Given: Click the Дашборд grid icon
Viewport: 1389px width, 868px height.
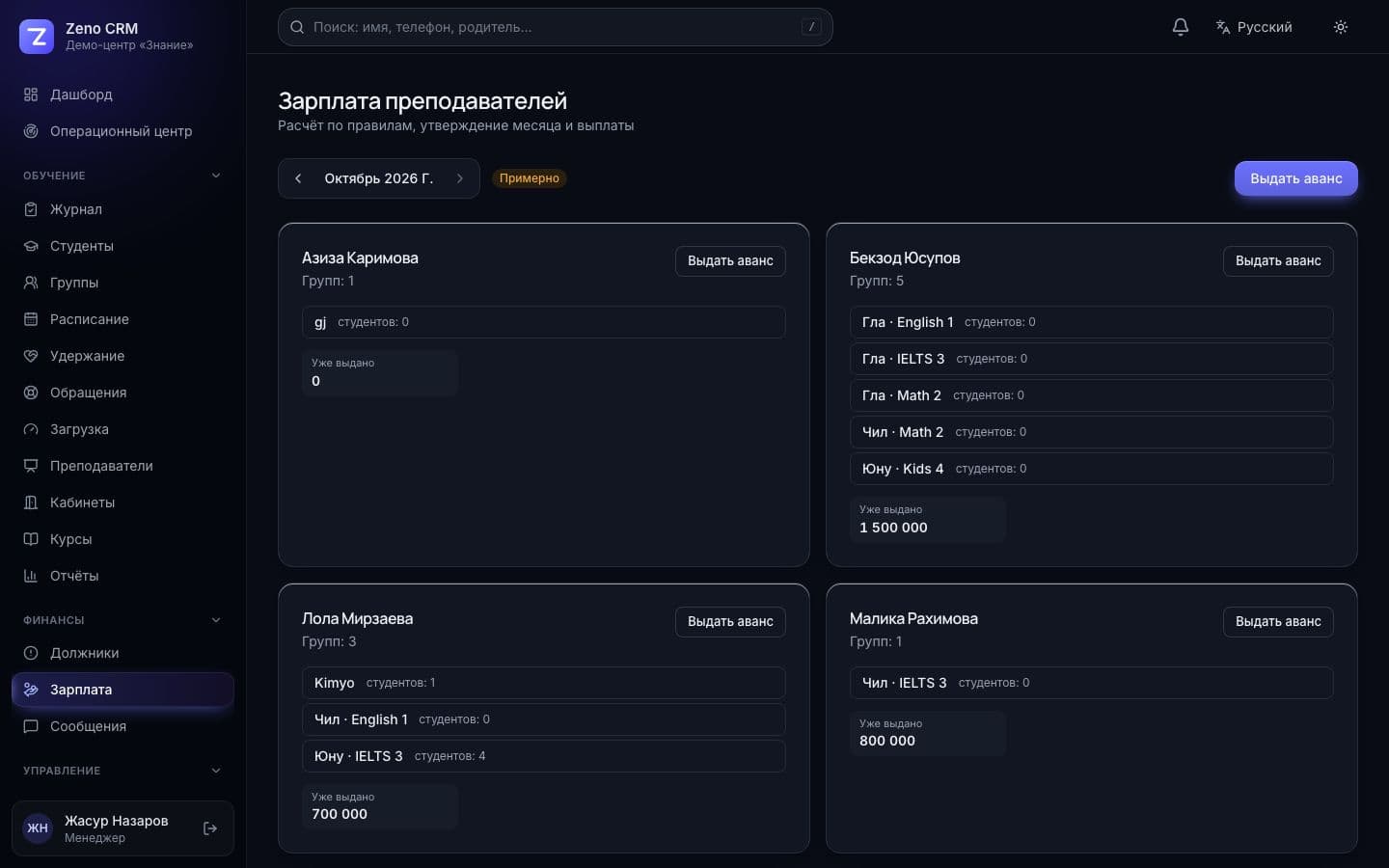Looking at the screenshot, I should 31,95.
